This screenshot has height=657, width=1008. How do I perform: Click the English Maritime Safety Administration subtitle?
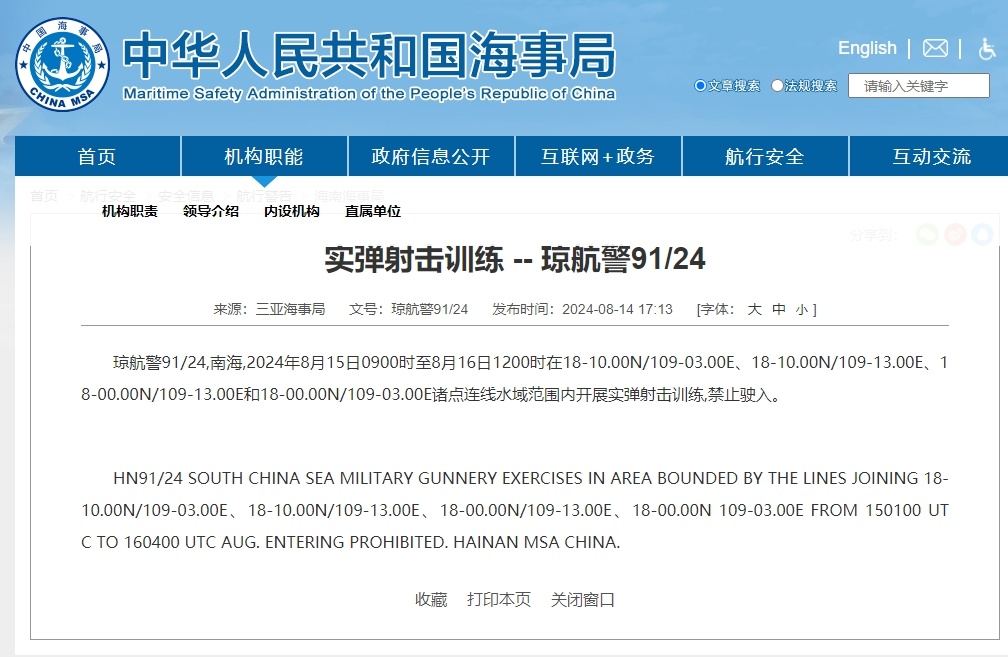(369, 94)
